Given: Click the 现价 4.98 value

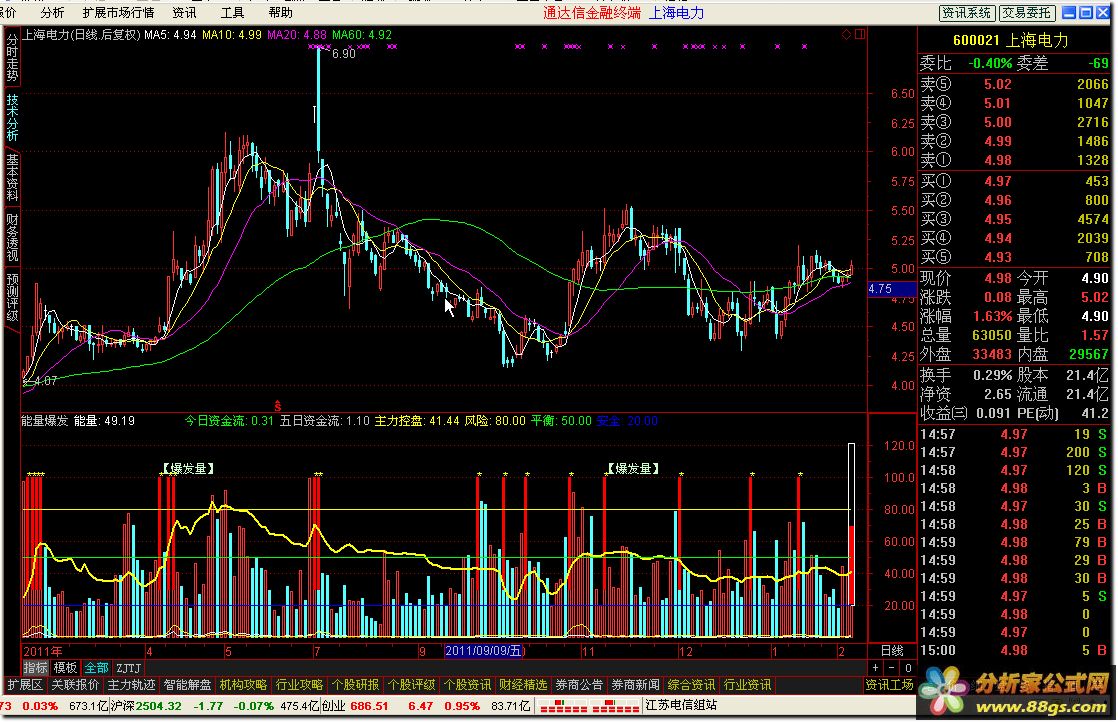Looking at the screenshot, I should point(998,279).
